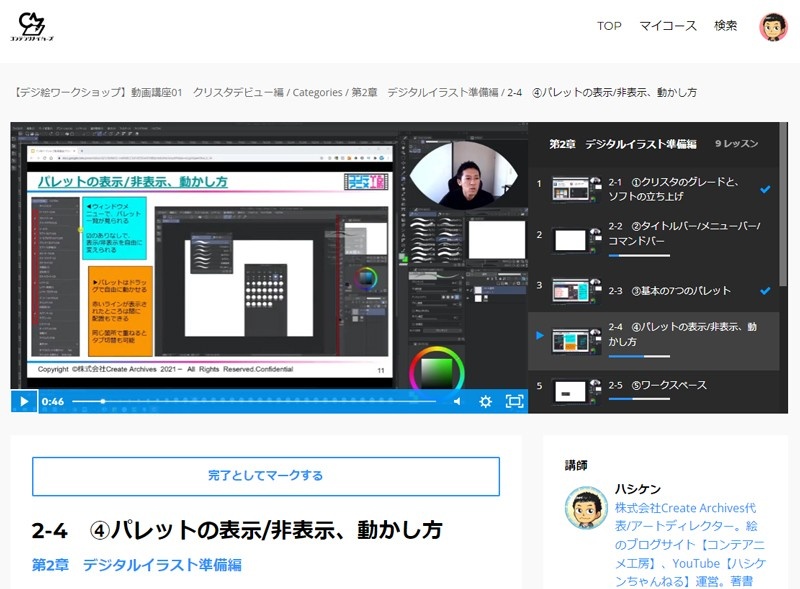Image resolution: width=800 pixels, height=589 pixels.
Task: Click the presenter webcam overlay in video
Action: (463, 175)
